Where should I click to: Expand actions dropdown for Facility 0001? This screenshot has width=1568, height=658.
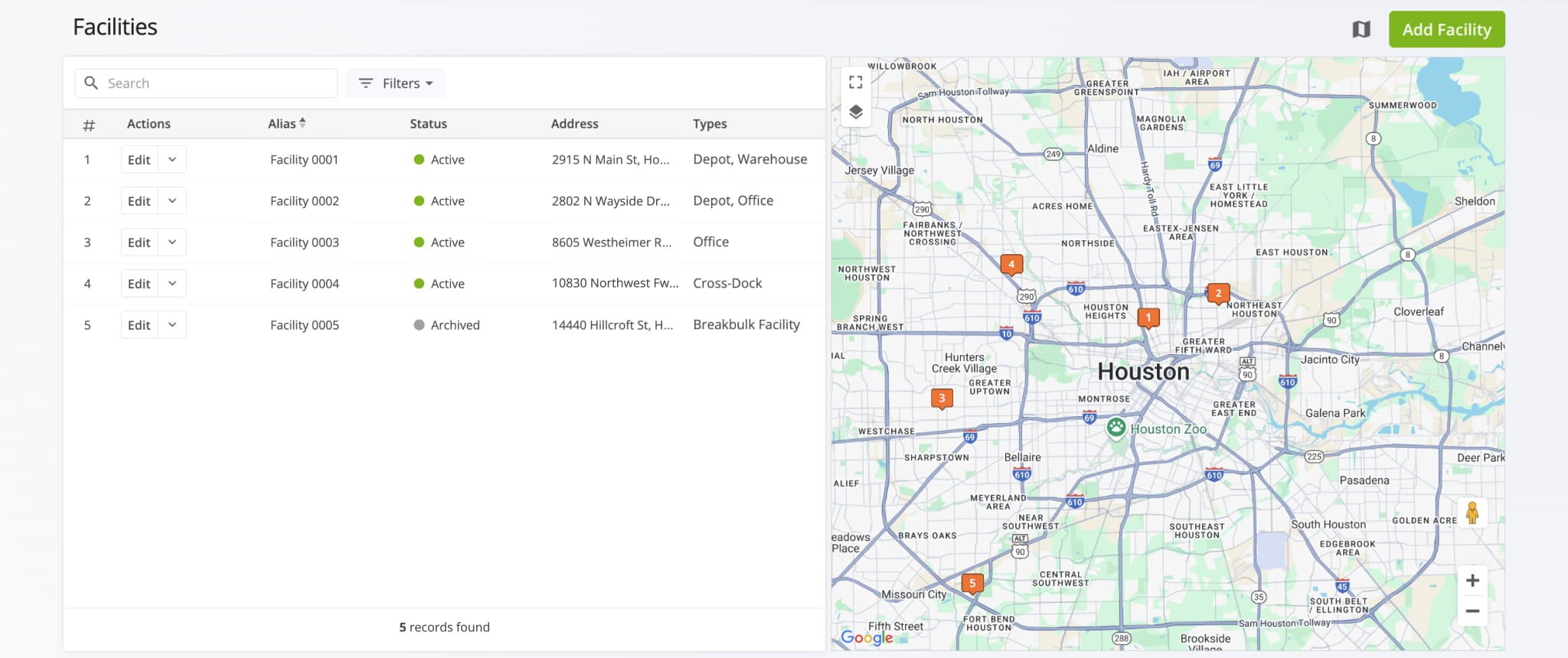click(x=172, y=160)
